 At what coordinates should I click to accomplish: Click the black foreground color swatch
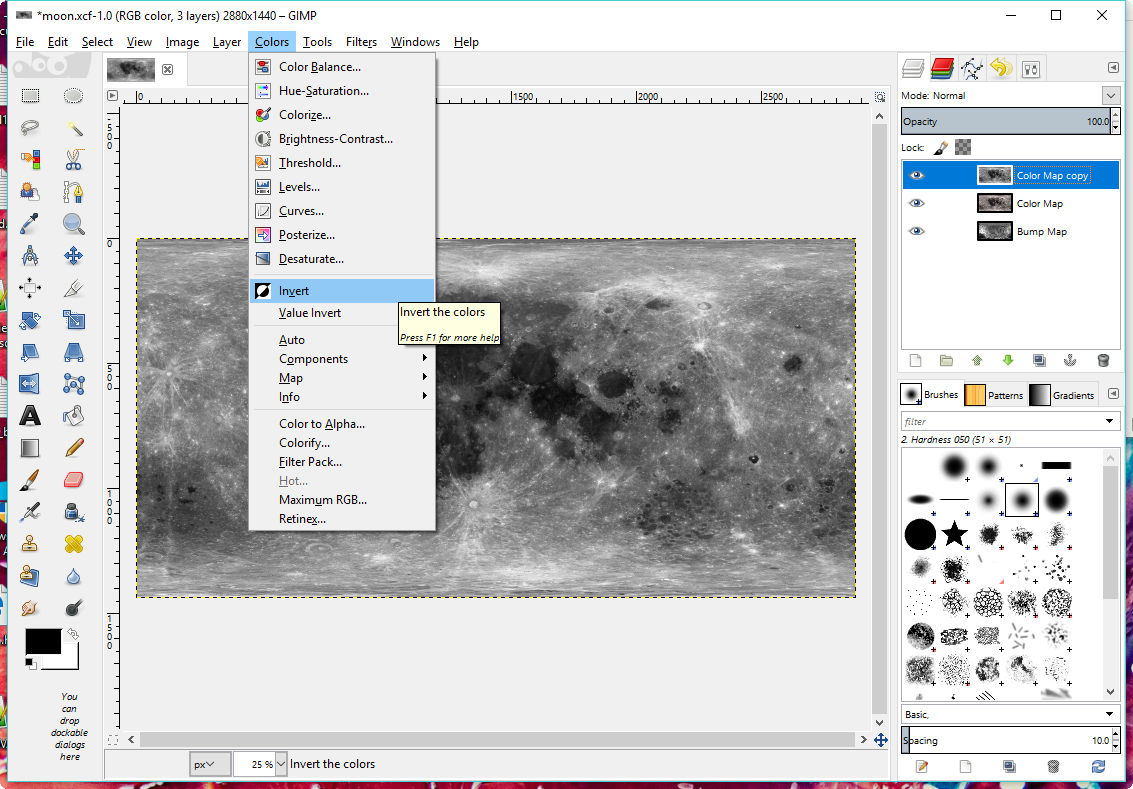click(x=42, y=642)
